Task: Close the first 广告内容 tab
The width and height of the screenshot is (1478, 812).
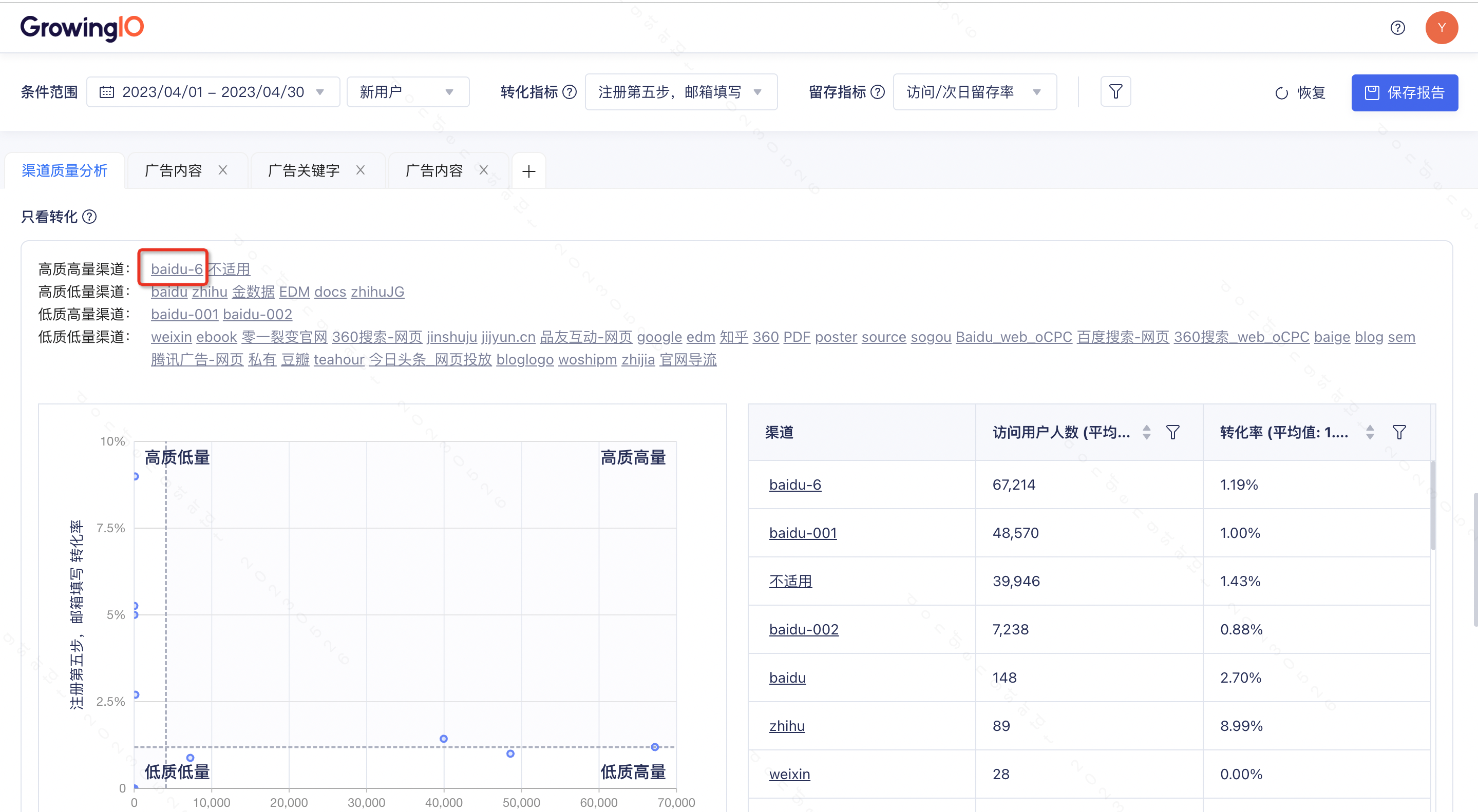Action: pyautogui.click(x=223, y=170)
